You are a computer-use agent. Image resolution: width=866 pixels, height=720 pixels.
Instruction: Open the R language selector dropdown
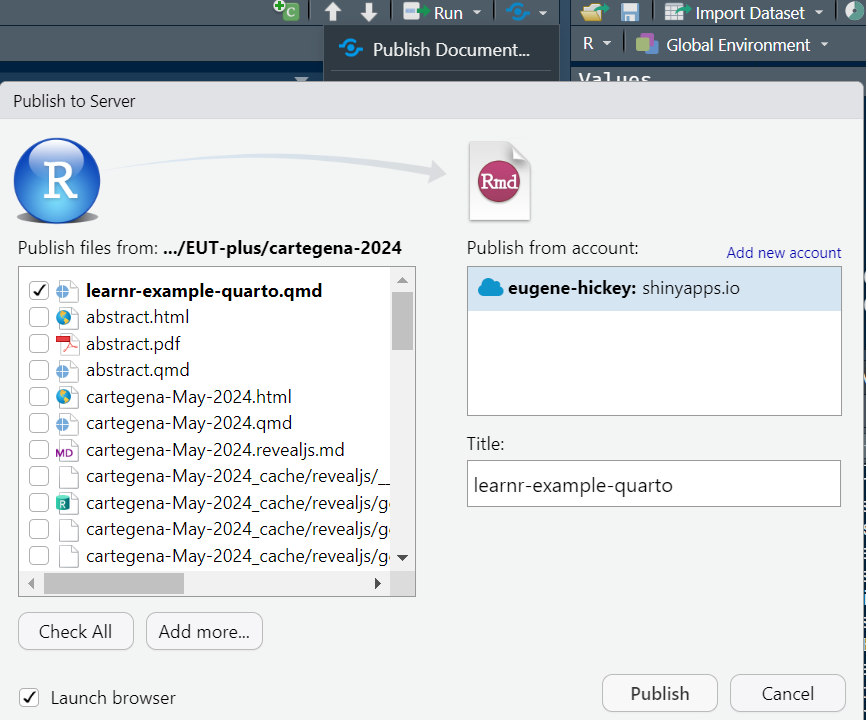tap(596, 44)
